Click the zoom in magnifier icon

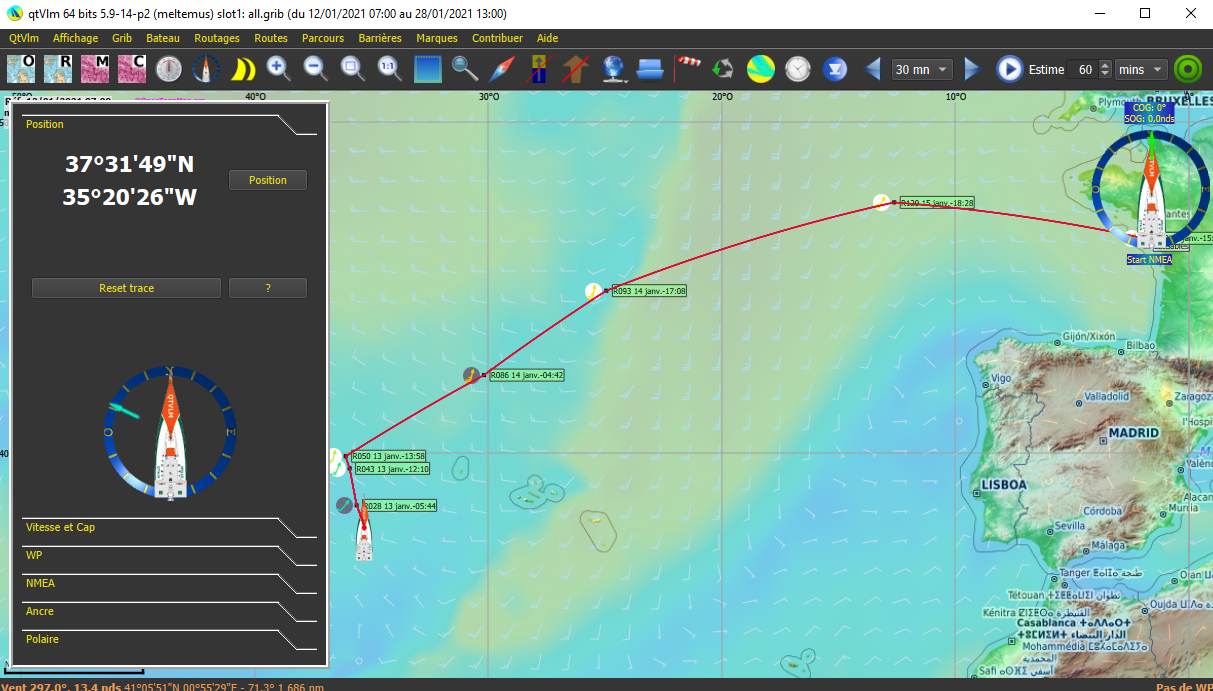coord(279,69)
